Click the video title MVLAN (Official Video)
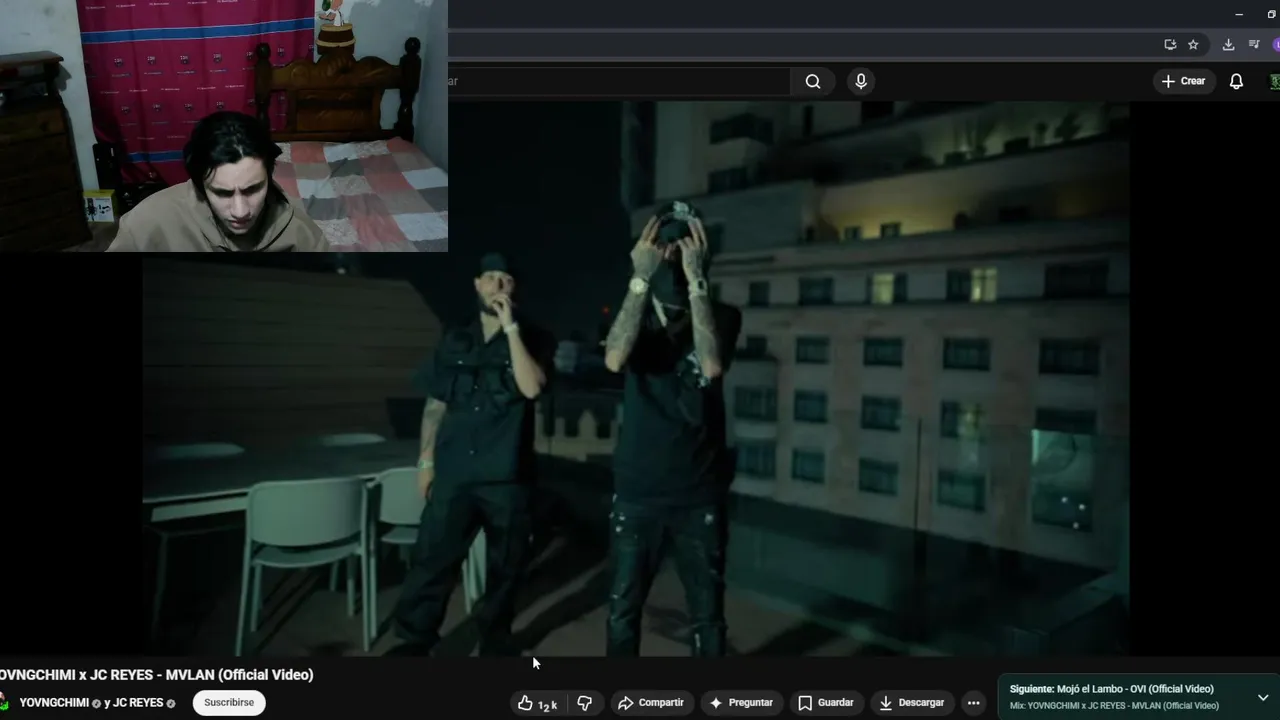The height and width of the screenshot is (720, 1280). pyautogui.click(x=156, y=675)
